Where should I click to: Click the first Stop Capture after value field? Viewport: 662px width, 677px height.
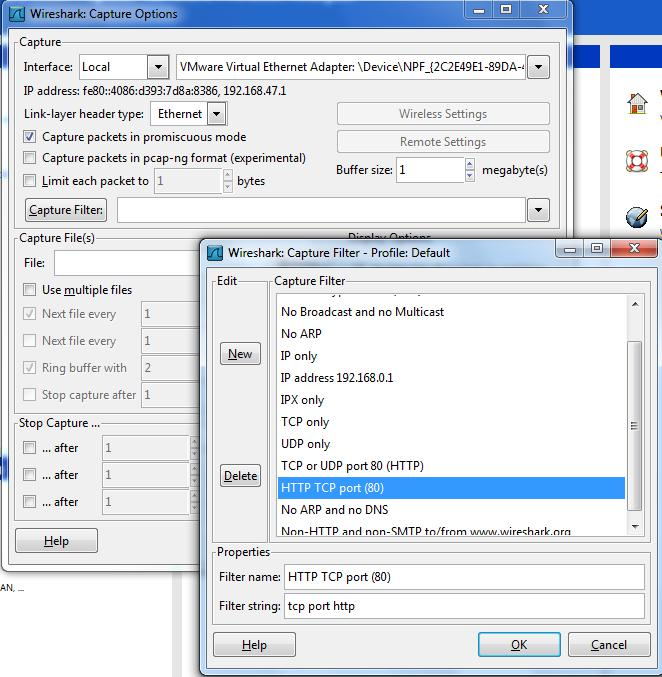[146, 447]
